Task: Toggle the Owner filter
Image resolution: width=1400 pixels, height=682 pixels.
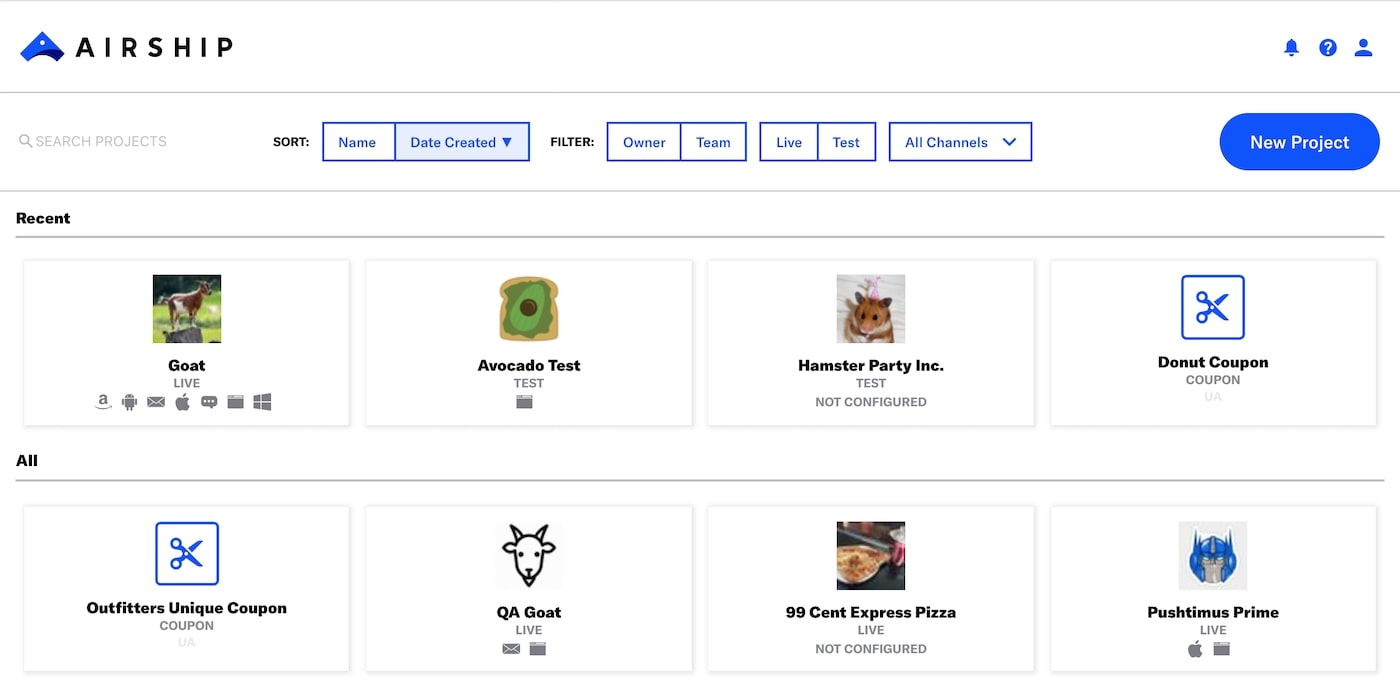Action: coord(643,141)
